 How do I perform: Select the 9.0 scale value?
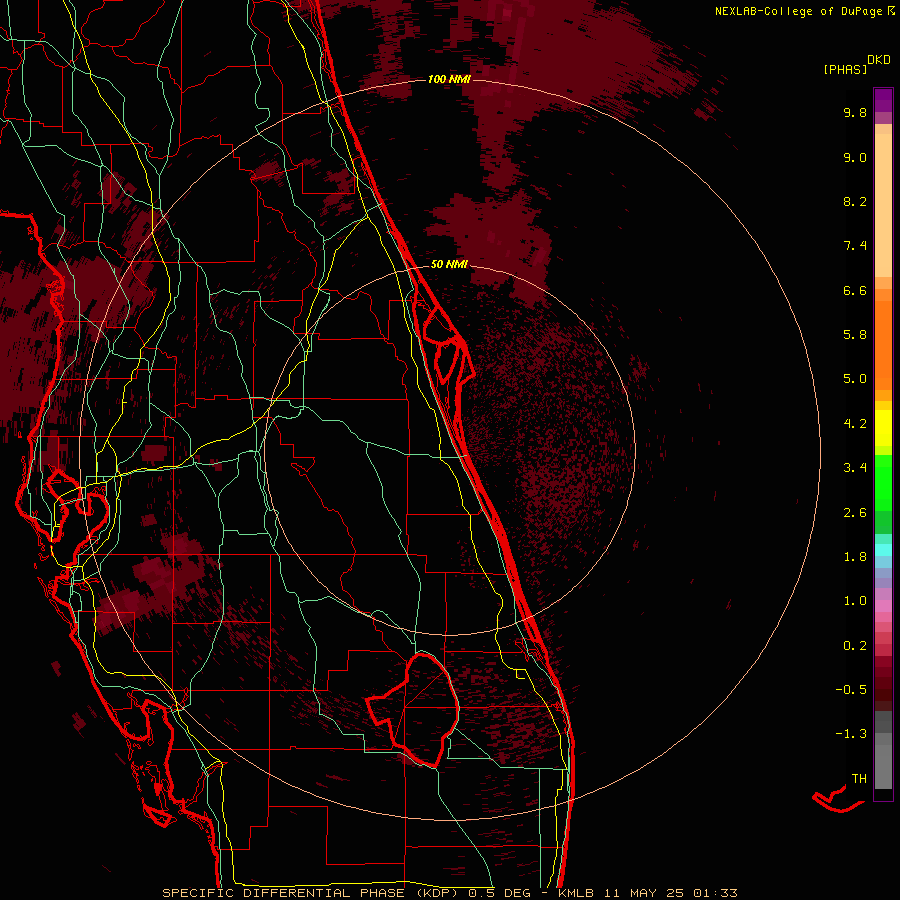[855, 158]
